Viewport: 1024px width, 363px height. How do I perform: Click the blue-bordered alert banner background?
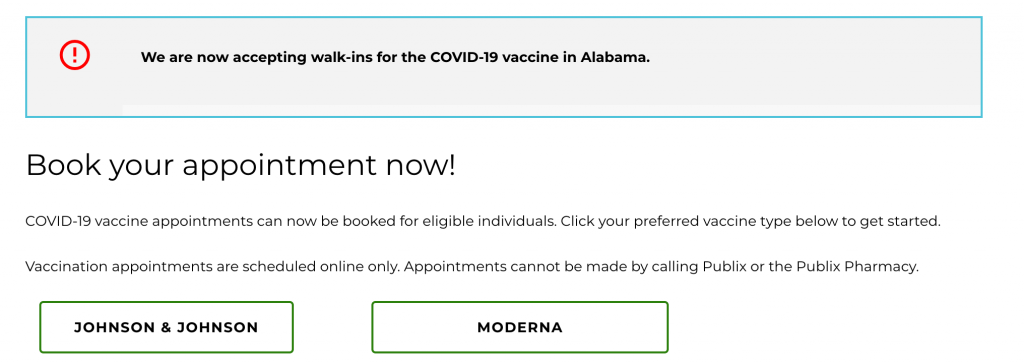[x=504, y=67]
